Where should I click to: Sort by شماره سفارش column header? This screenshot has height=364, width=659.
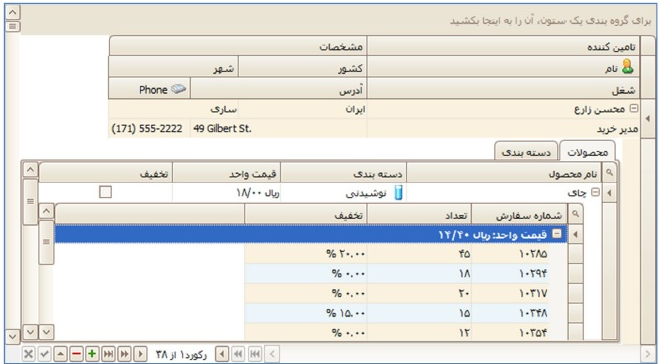(519, 215)
